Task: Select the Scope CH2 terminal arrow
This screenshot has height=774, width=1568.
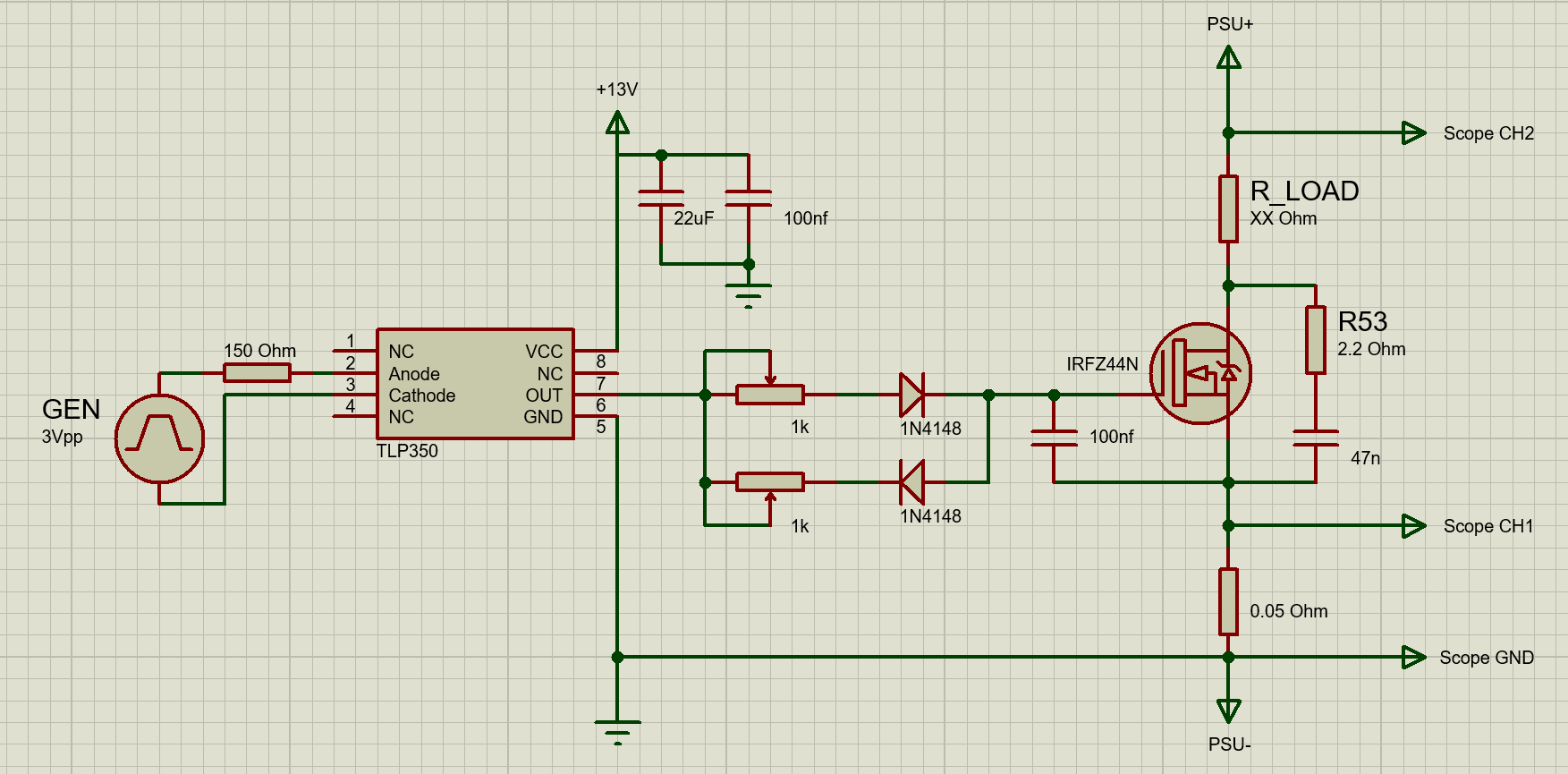Action: click(x=1414, y=132)
